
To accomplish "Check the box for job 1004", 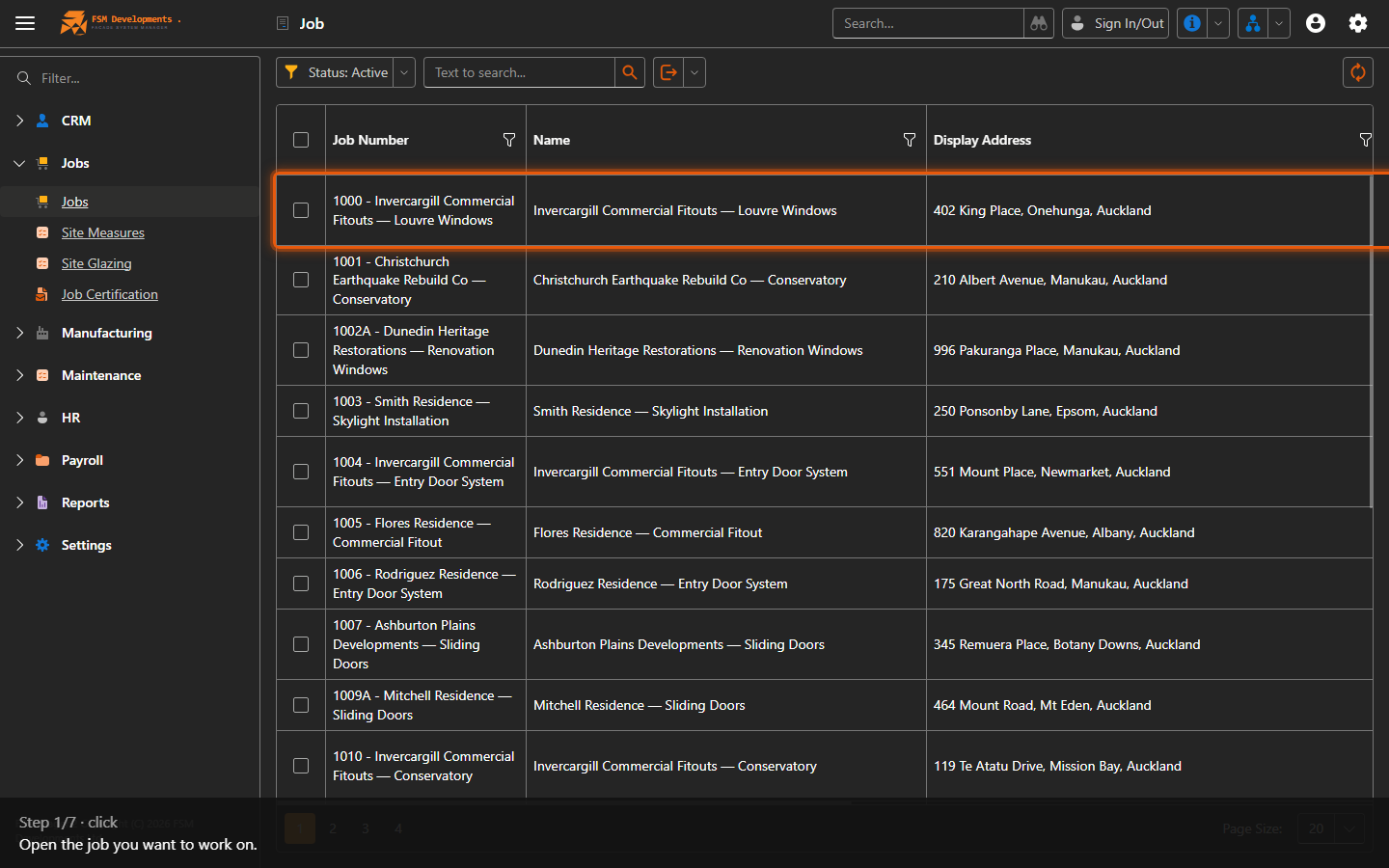I will (301, 472).
